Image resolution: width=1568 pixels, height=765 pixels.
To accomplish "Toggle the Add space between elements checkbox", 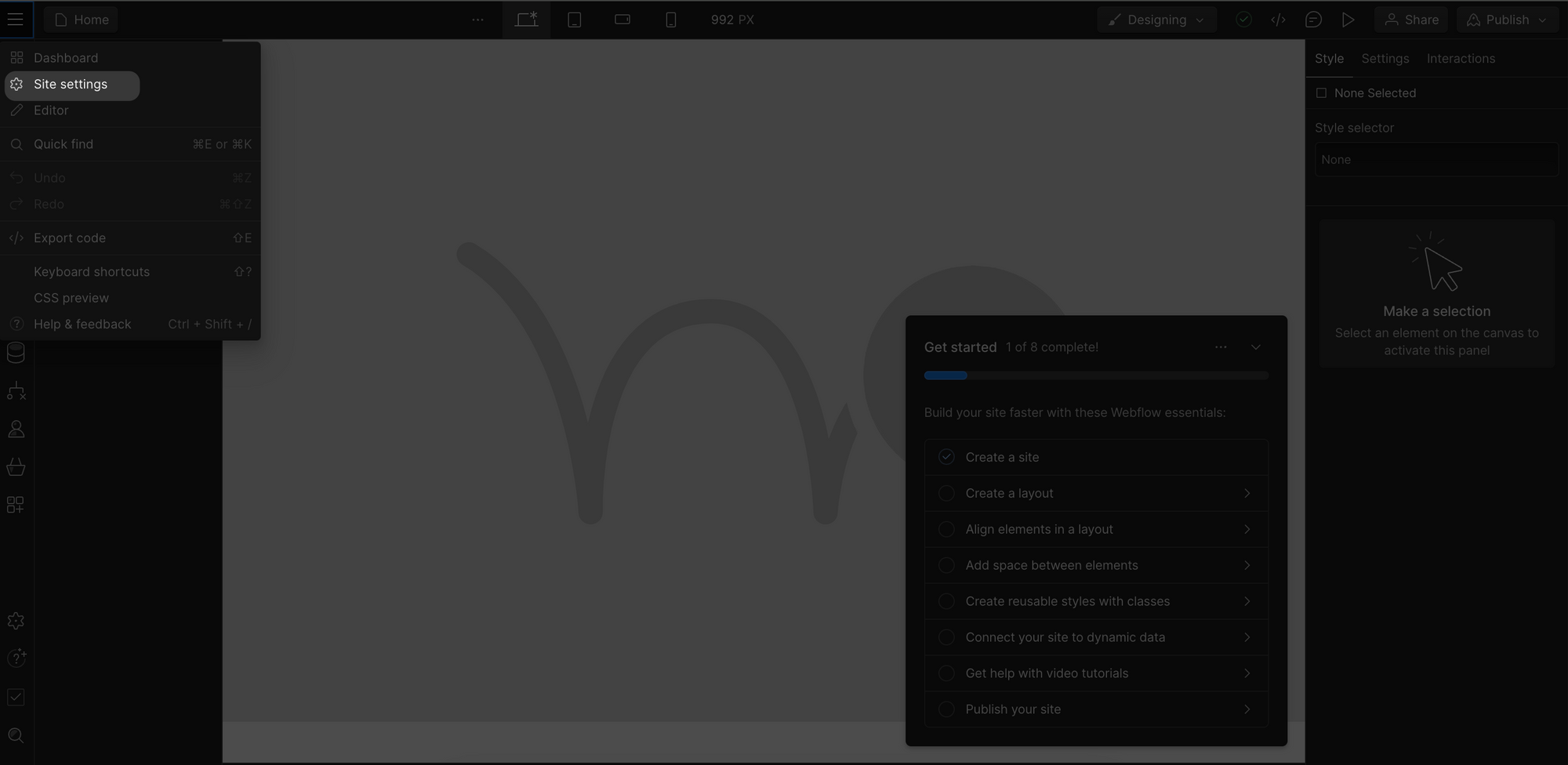I will [x=946, y=565].
